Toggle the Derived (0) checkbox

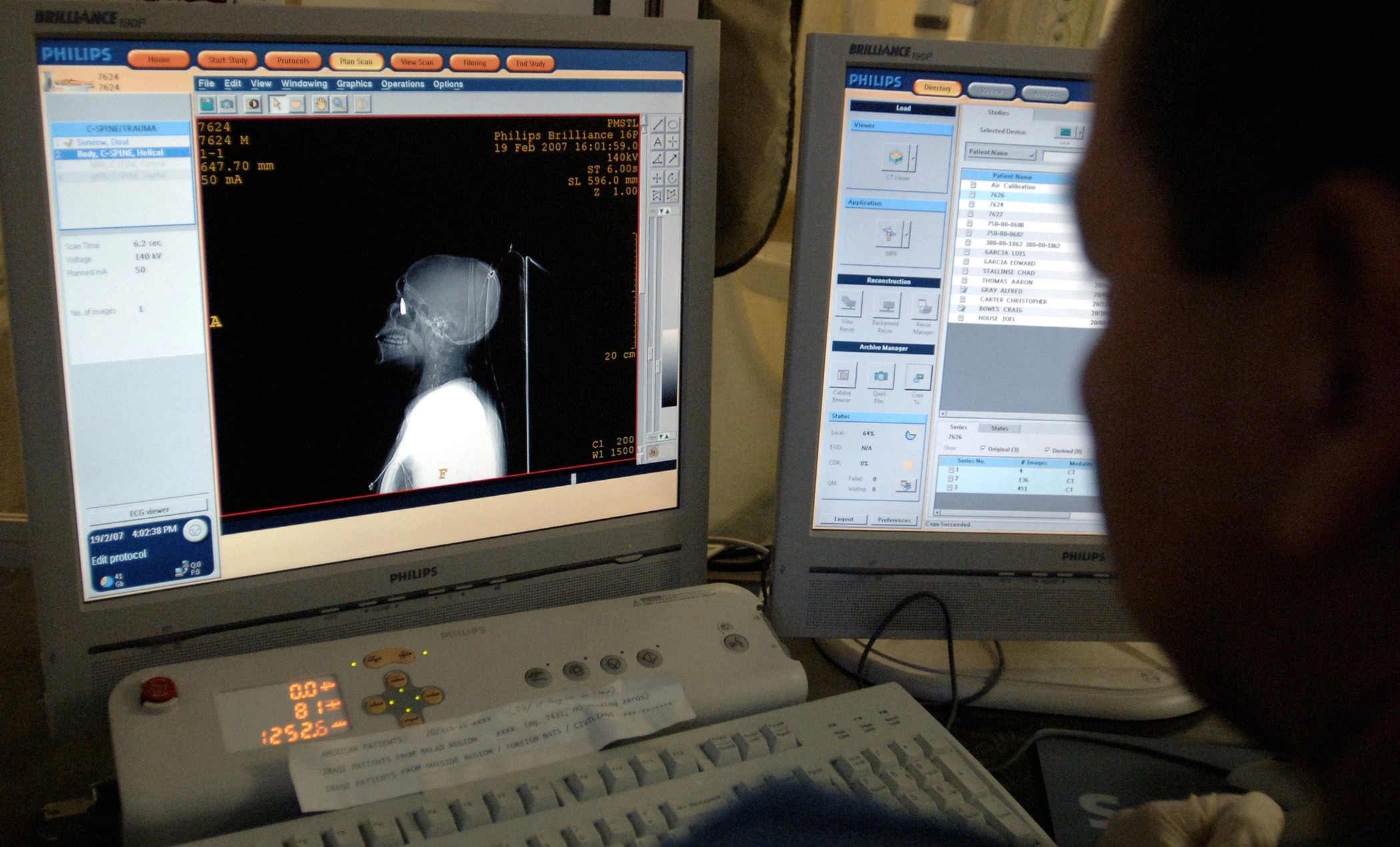pos(1047,450)
